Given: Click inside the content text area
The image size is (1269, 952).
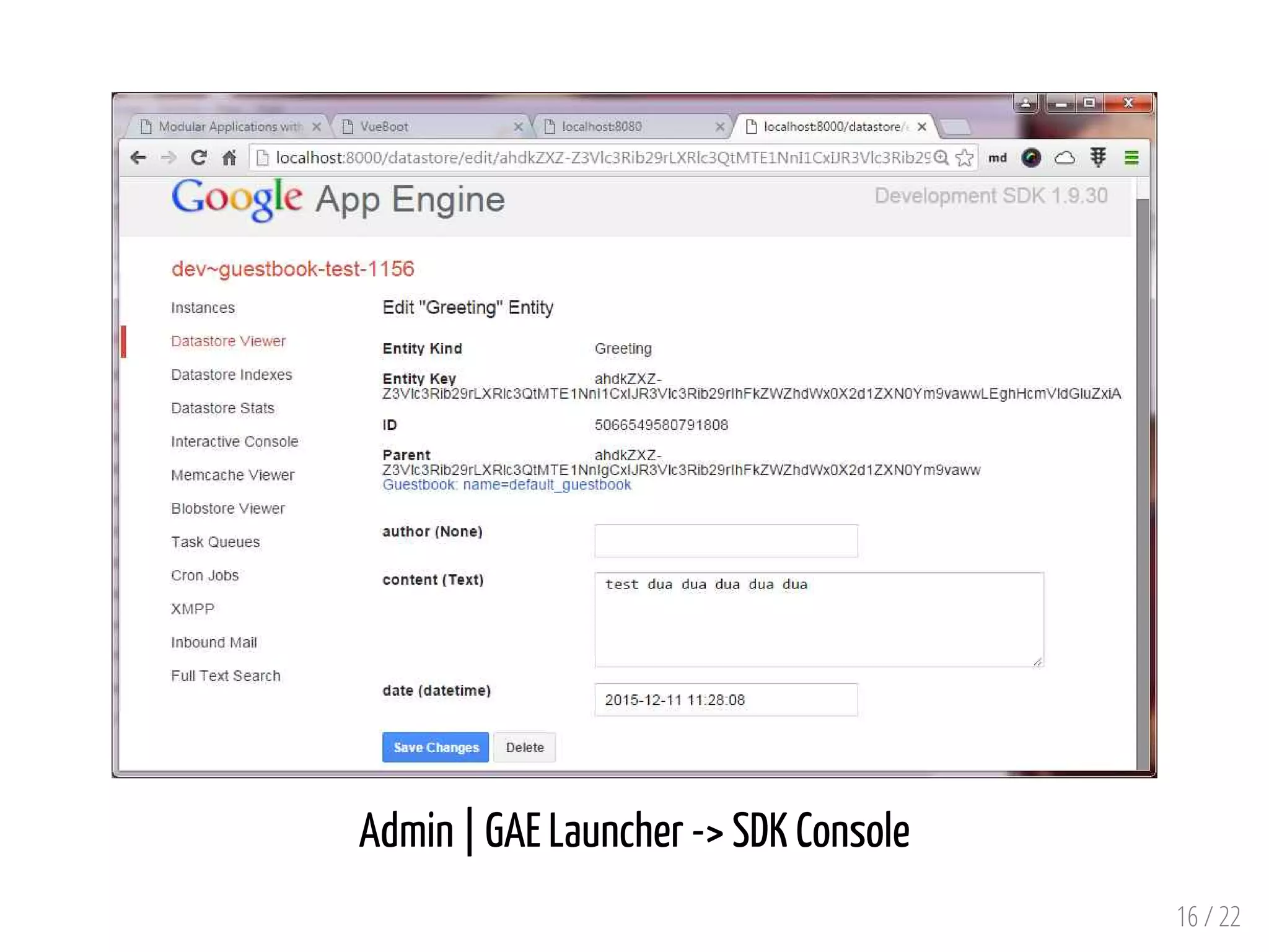Looking at the screenshot, I should 819,619.
